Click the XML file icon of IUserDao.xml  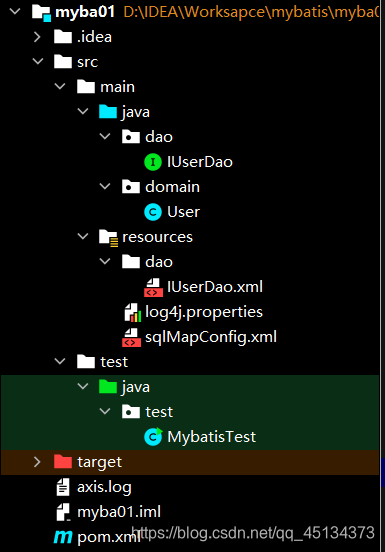[153, 287]
